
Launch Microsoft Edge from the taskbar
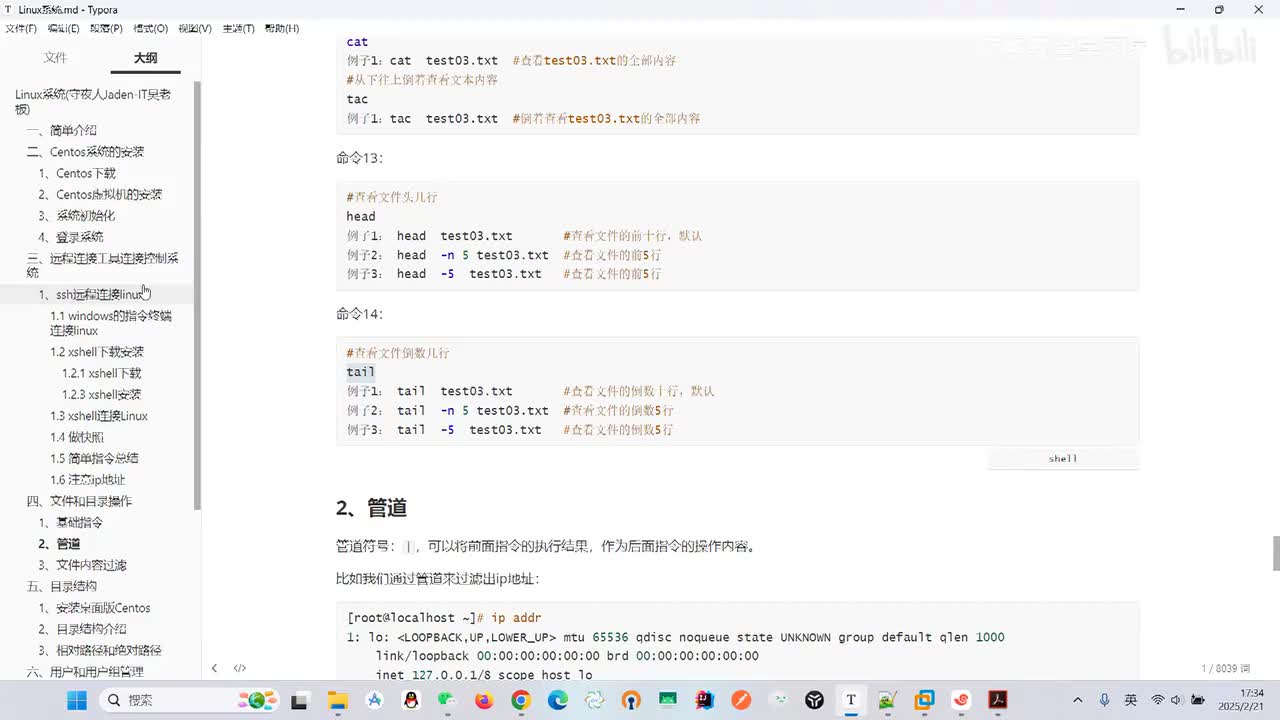point(557,700)
